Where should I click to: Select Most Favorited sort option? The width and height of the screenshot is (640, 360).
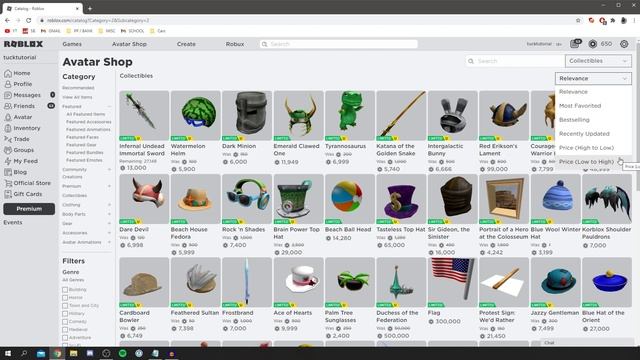point(593,106)
